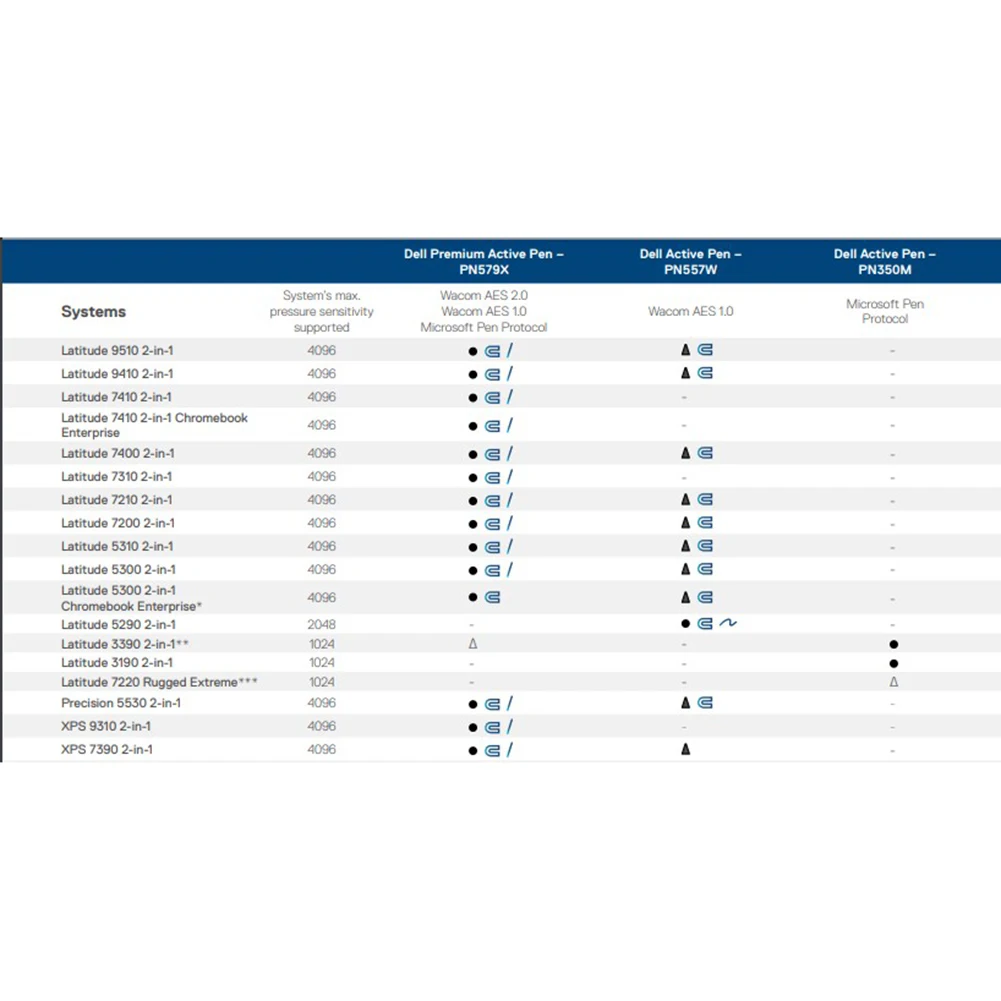Screen dimensions: 1001x1001
Task: Click the 'Latitude 7210 2-in-1' system name
Action: point(117,500)
